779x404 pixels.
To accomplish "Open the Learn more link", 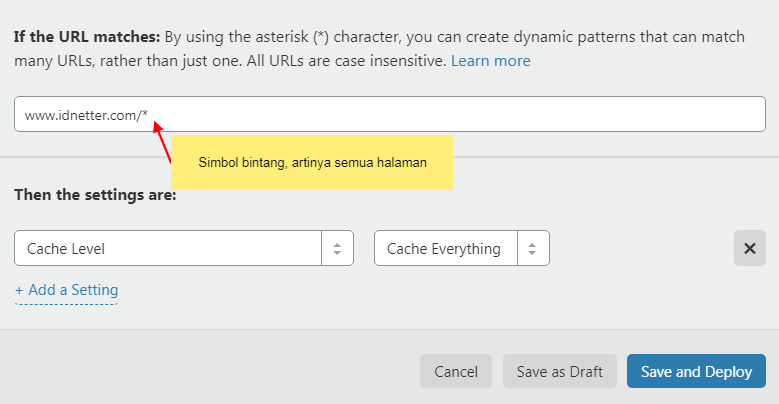I will tap(490, 61).
